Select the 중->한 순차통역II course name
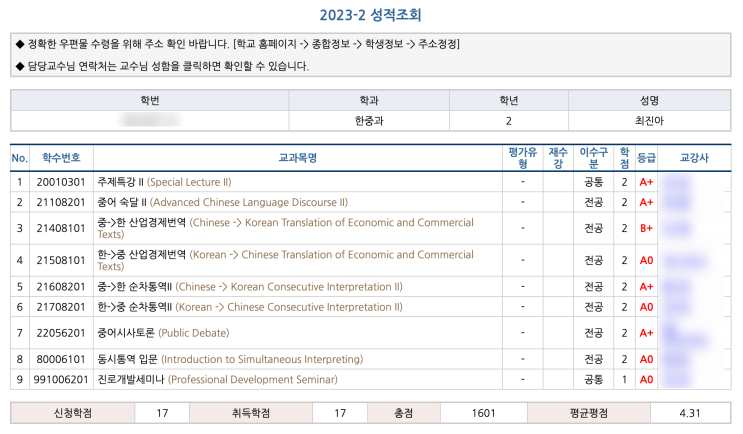The image size is (743, 434). click(x=250, y=287)
